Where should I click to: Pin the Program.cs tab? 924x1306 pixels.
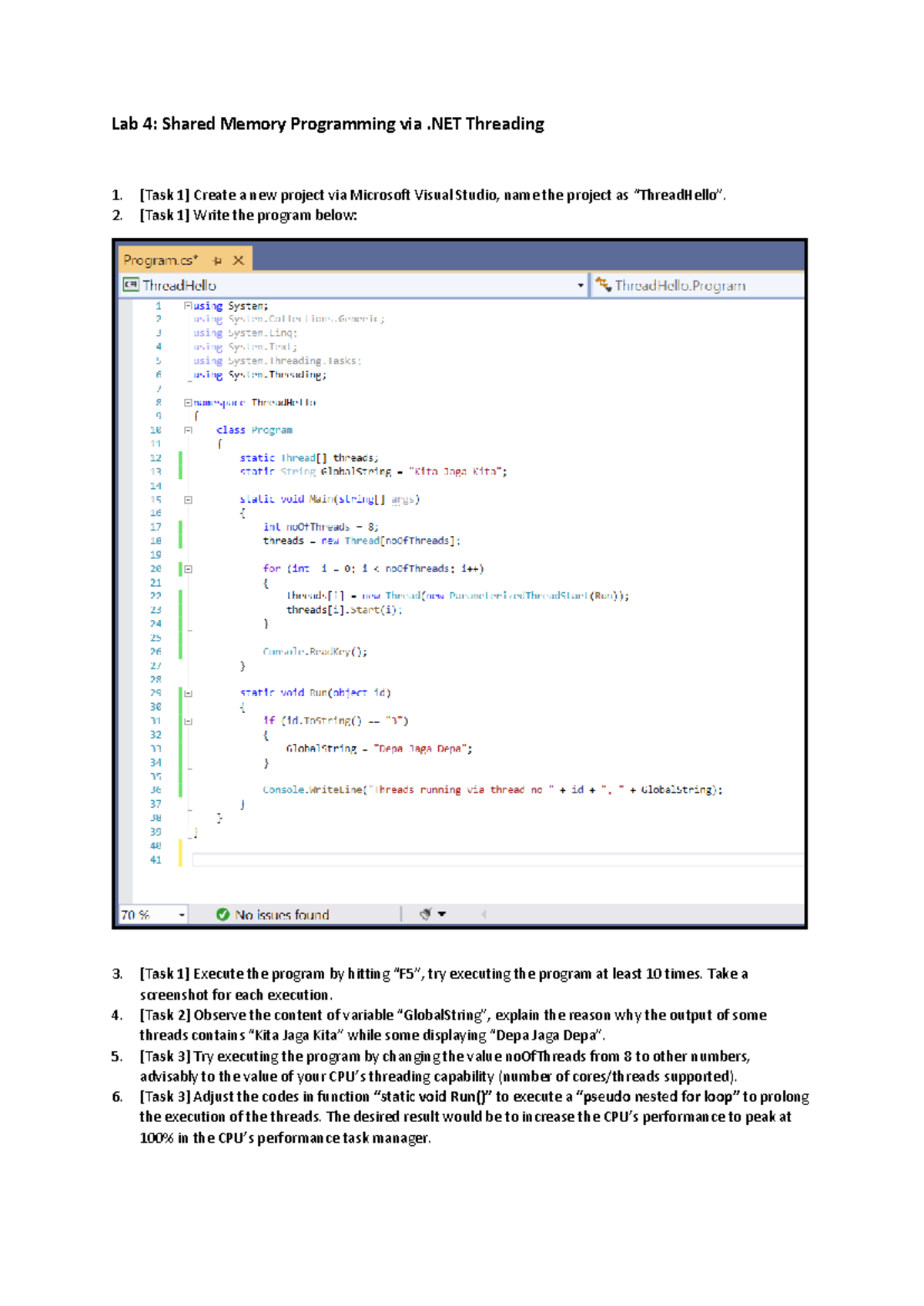217,261
